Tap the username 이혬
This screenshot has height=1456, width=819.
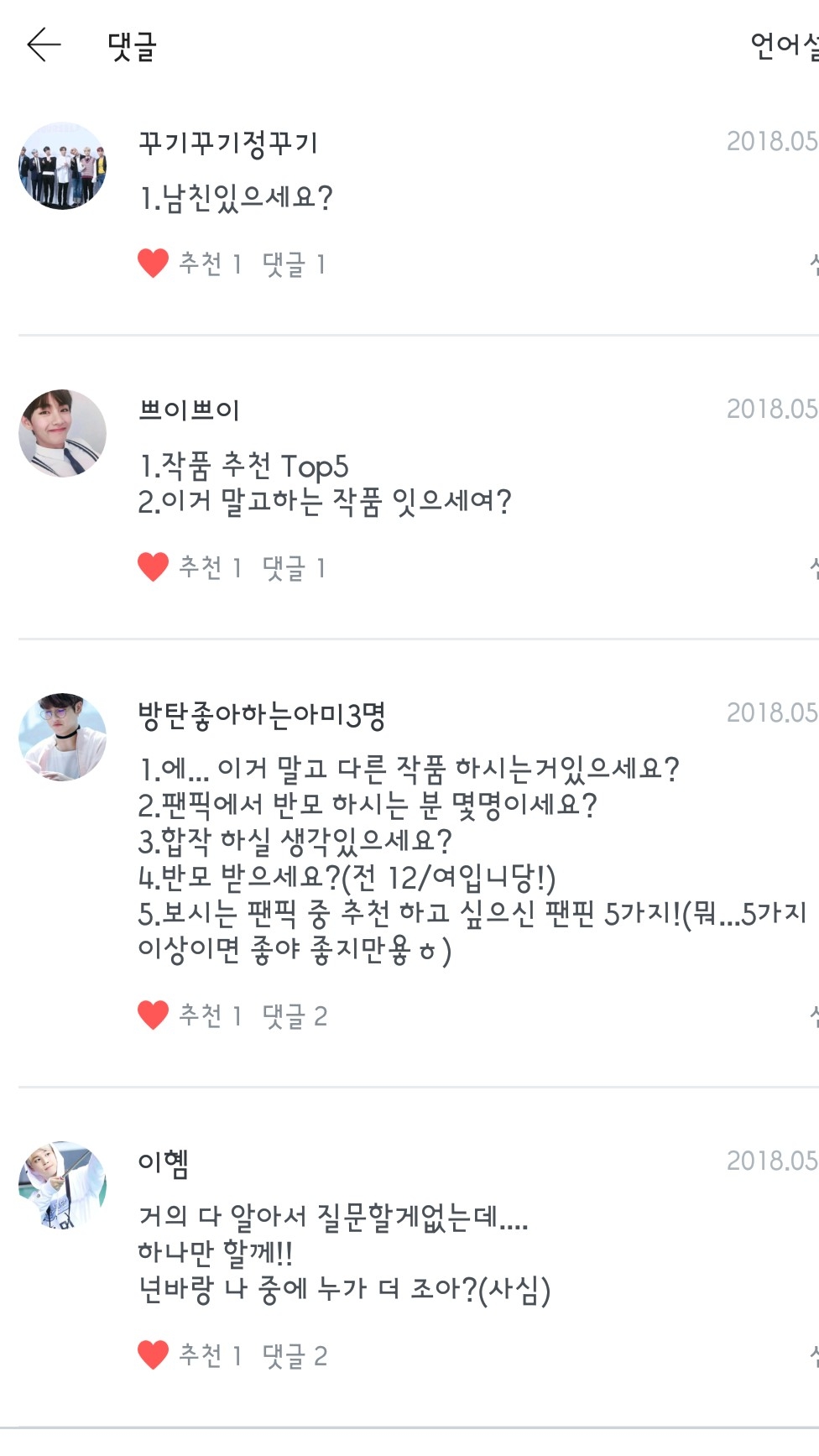[x=164, y=1162]
